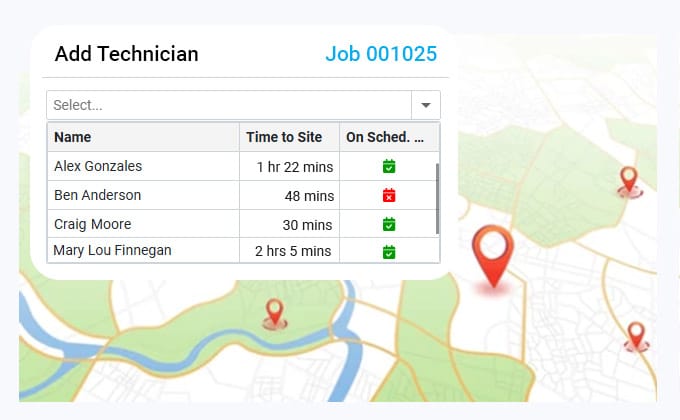680x420 pixels.
Task: Click the red off-schedule icon for Ben Anderson
Action: pos(389,195)
